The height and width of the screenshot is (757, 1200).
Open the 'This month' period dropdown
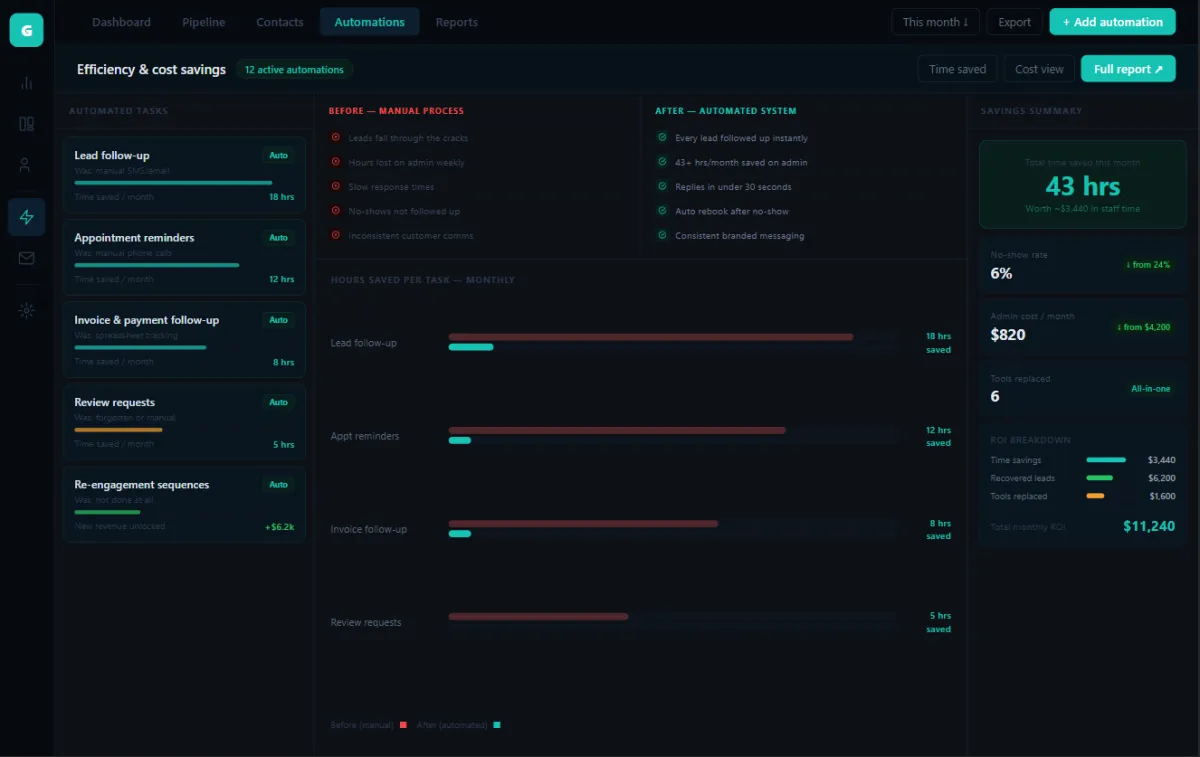(x=936, y=22)
